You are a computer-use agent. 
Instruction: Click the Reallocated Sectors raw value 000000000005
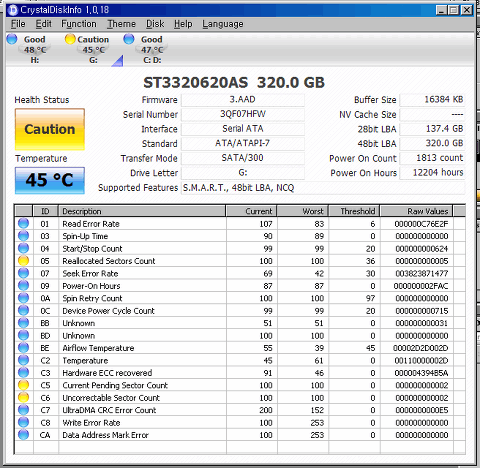tap(422, 261)
